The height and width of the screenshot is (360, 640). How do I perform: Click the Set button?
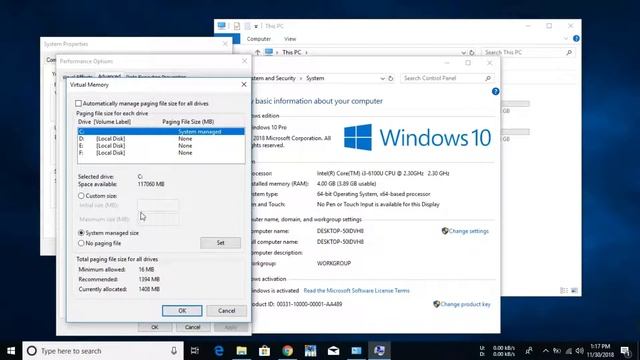point(220,243)
